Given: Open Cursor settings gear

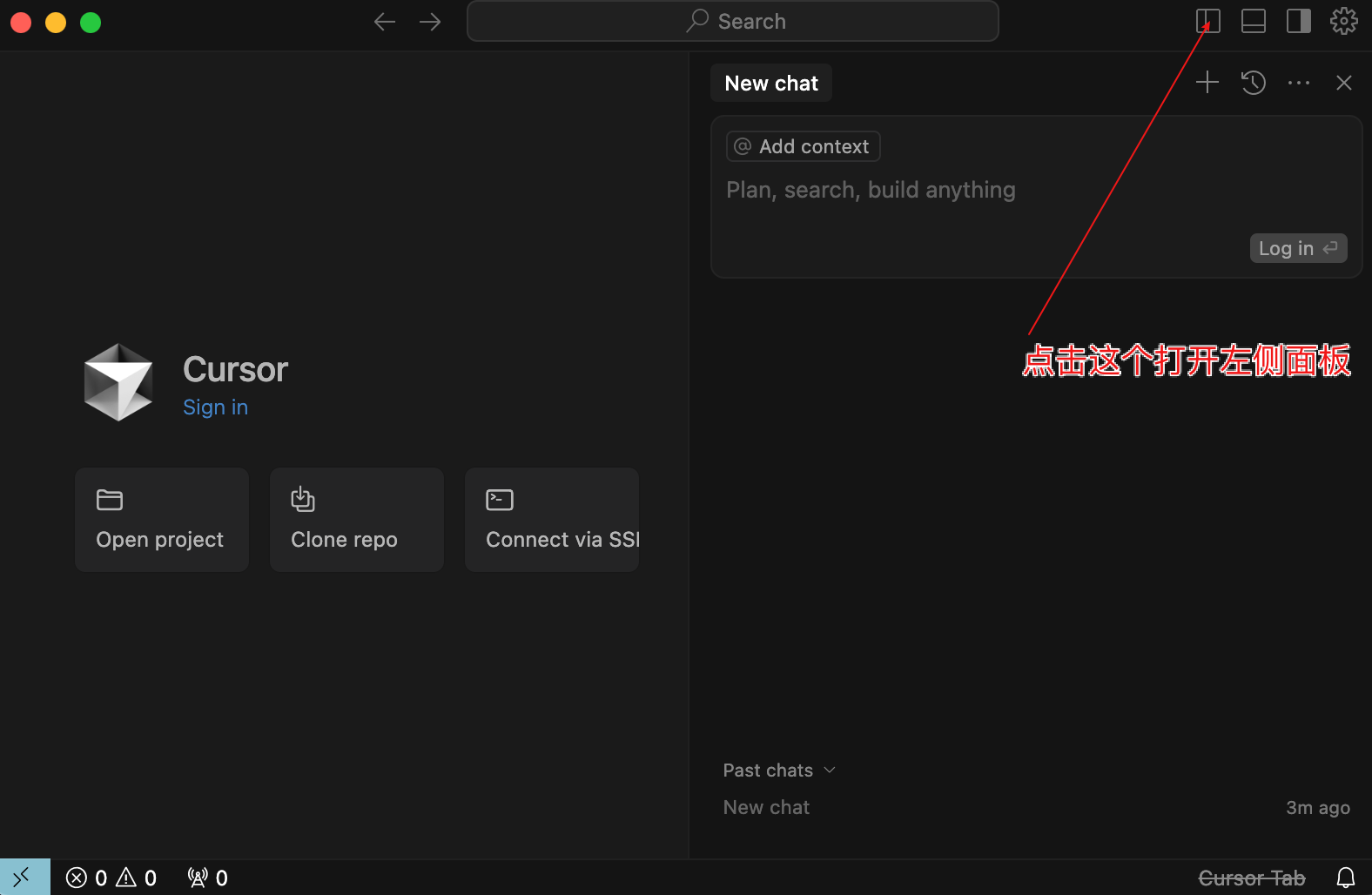Looking at the screenshot, I should tap(1344, 21).
